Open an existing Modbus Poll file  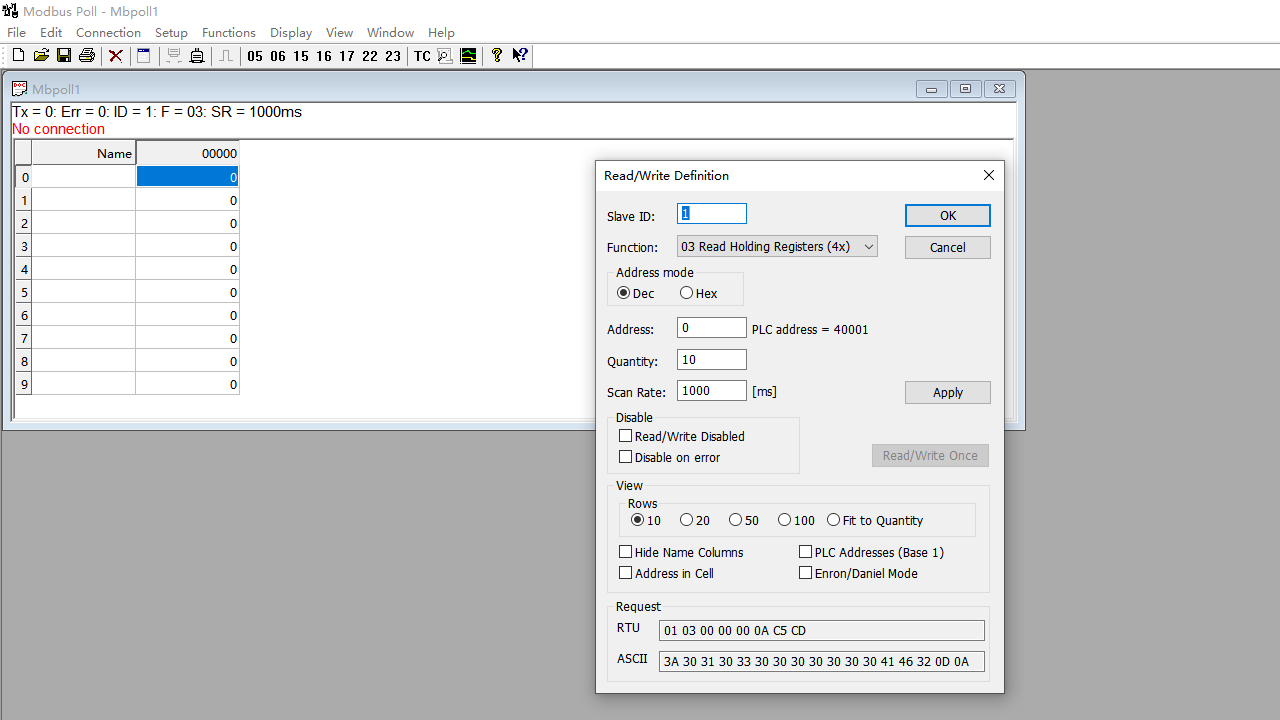point(40,55)
